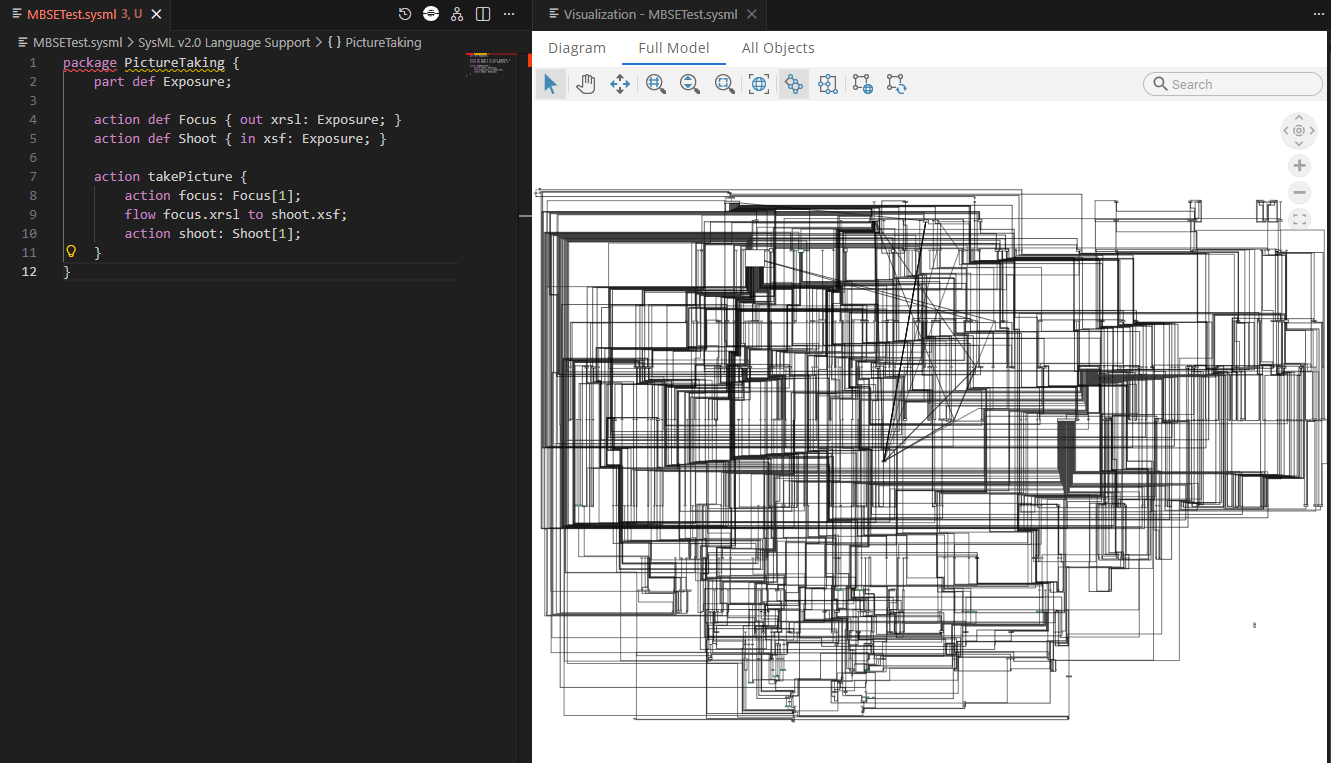Click the globe graph layout icon

[x=863, y=85]
